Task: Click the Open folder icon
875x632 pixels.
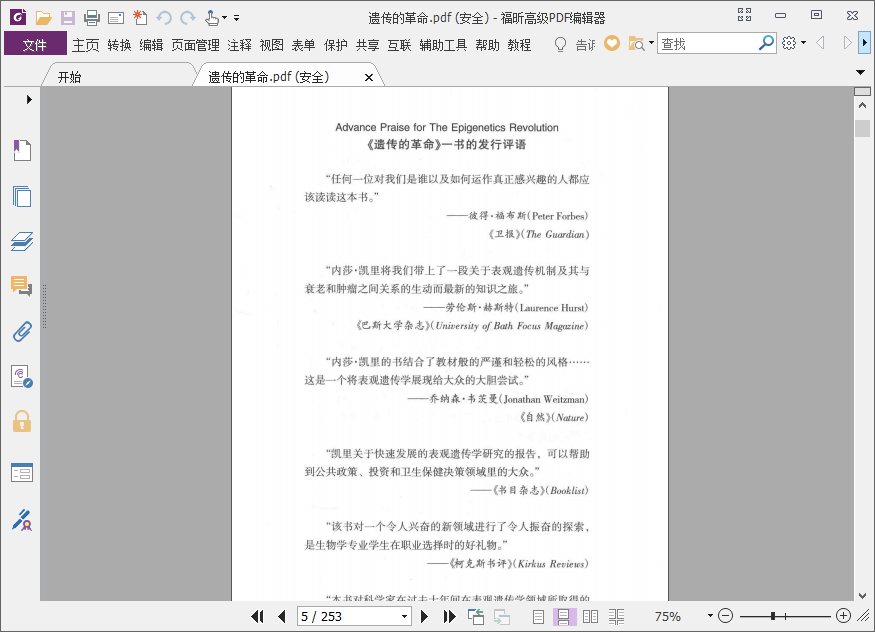Action: (44, 18)
